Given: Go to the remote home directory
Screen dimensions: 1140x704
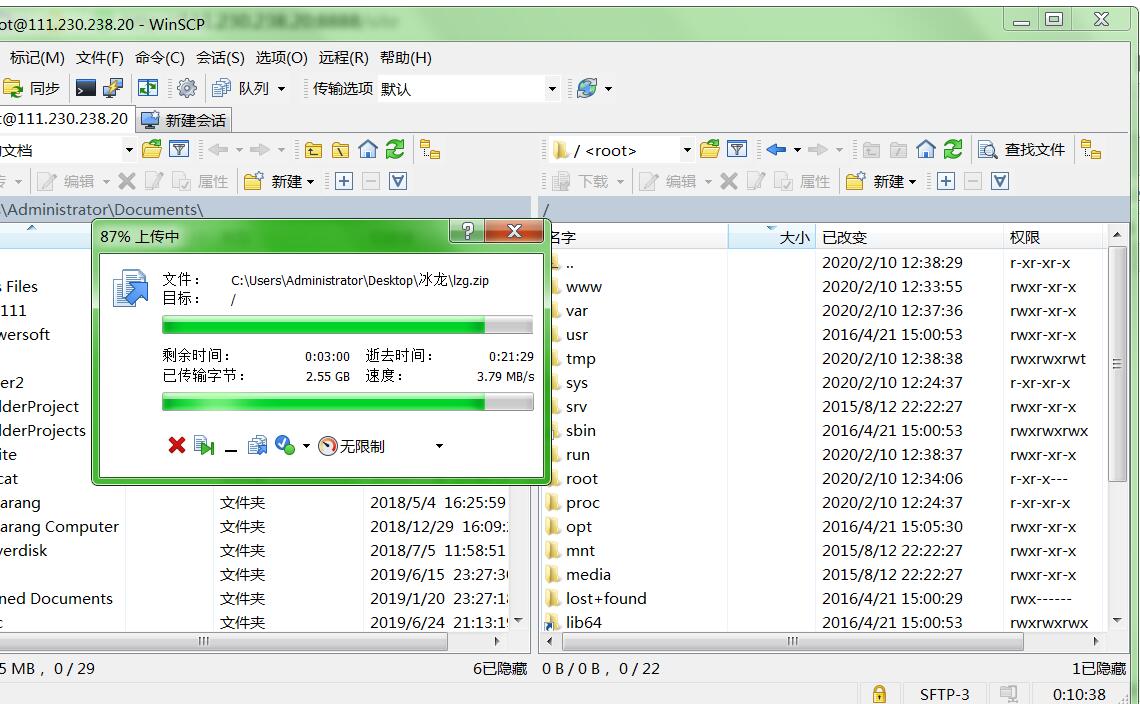Looking at the screenshot, I should click(926, 150).
